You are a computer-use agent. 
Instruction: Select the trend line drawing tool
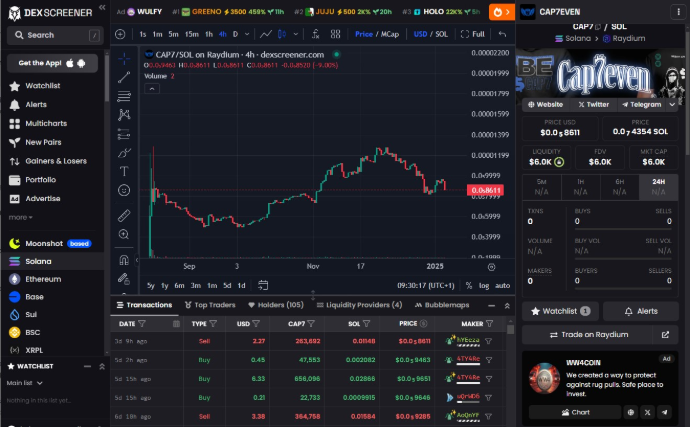(124, 77)
